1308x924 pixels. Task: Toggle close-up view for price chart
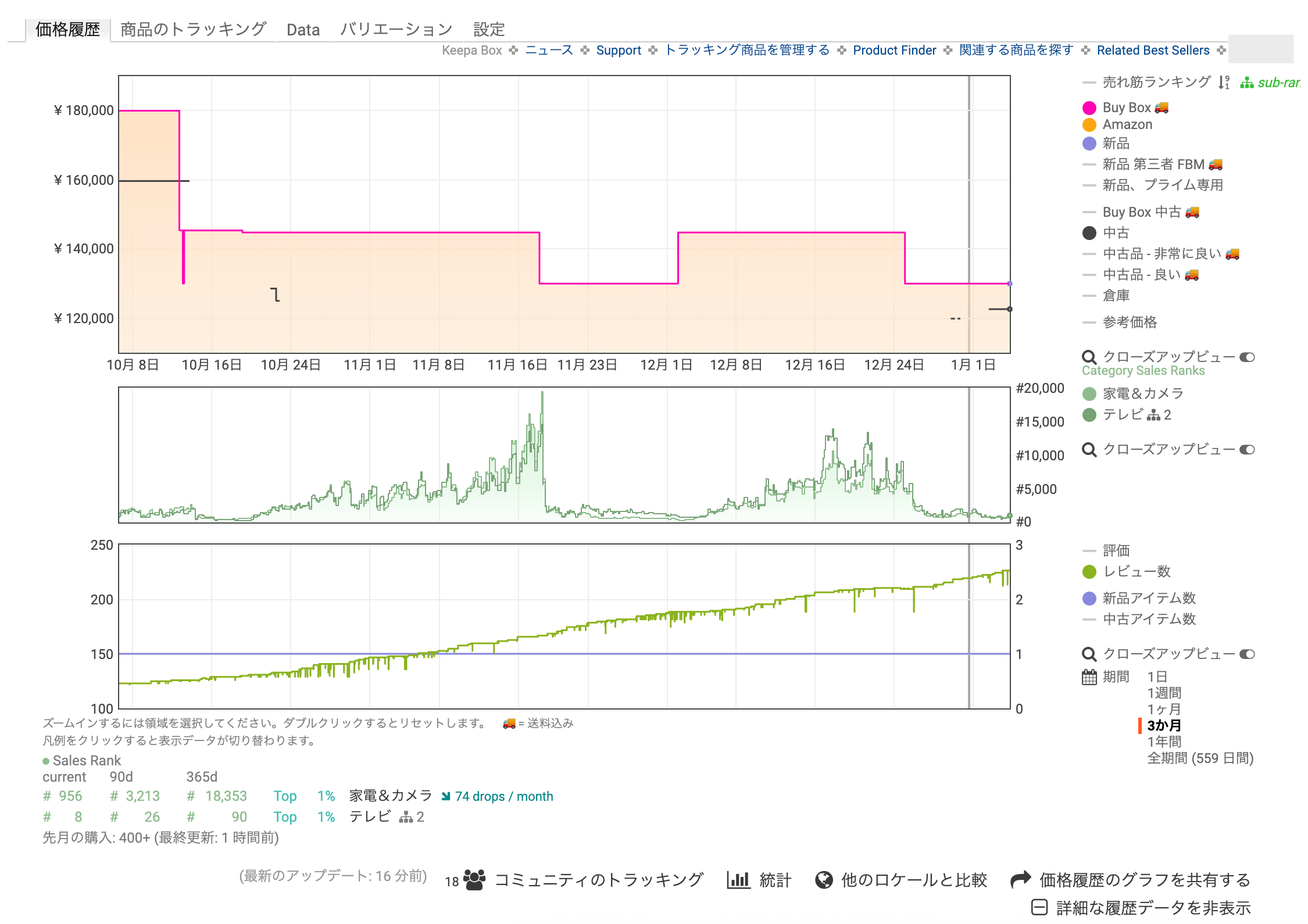[x=1247, y=357]
